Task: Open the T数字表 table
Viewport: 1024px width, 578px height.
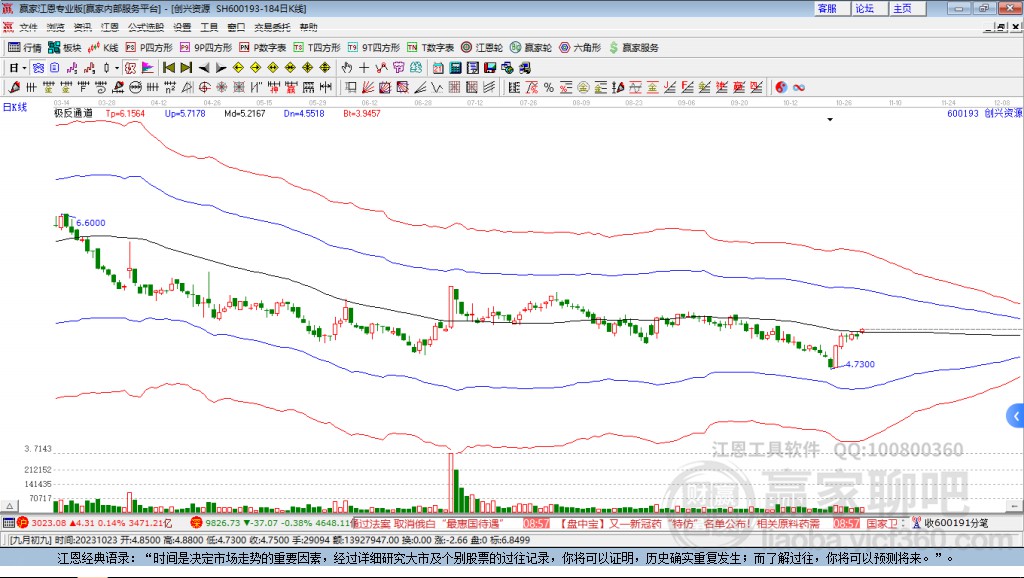Action: tap(430, 48)
